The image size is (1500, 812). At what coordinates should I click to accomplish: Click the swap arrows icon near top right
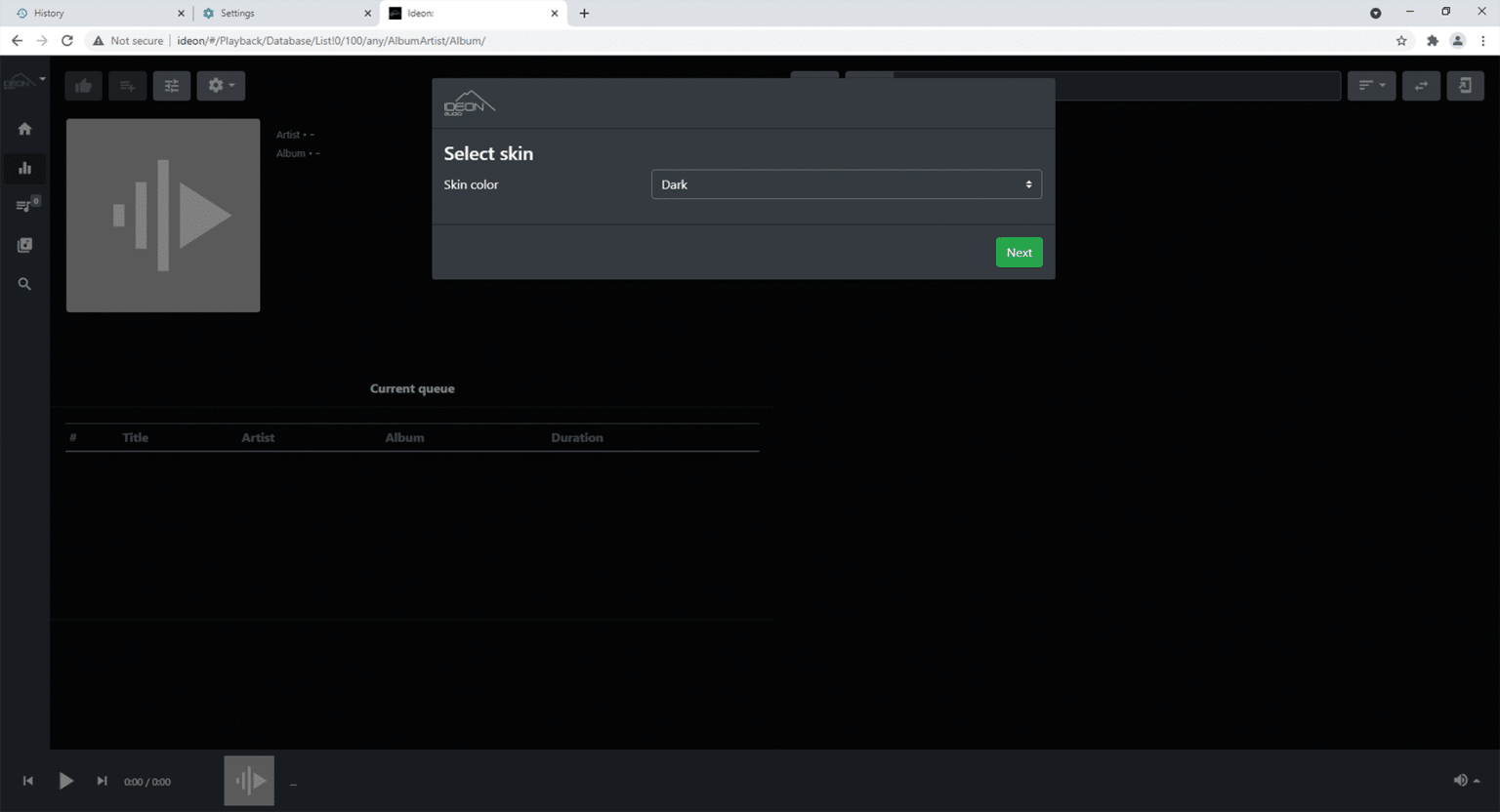[1421, 85]
